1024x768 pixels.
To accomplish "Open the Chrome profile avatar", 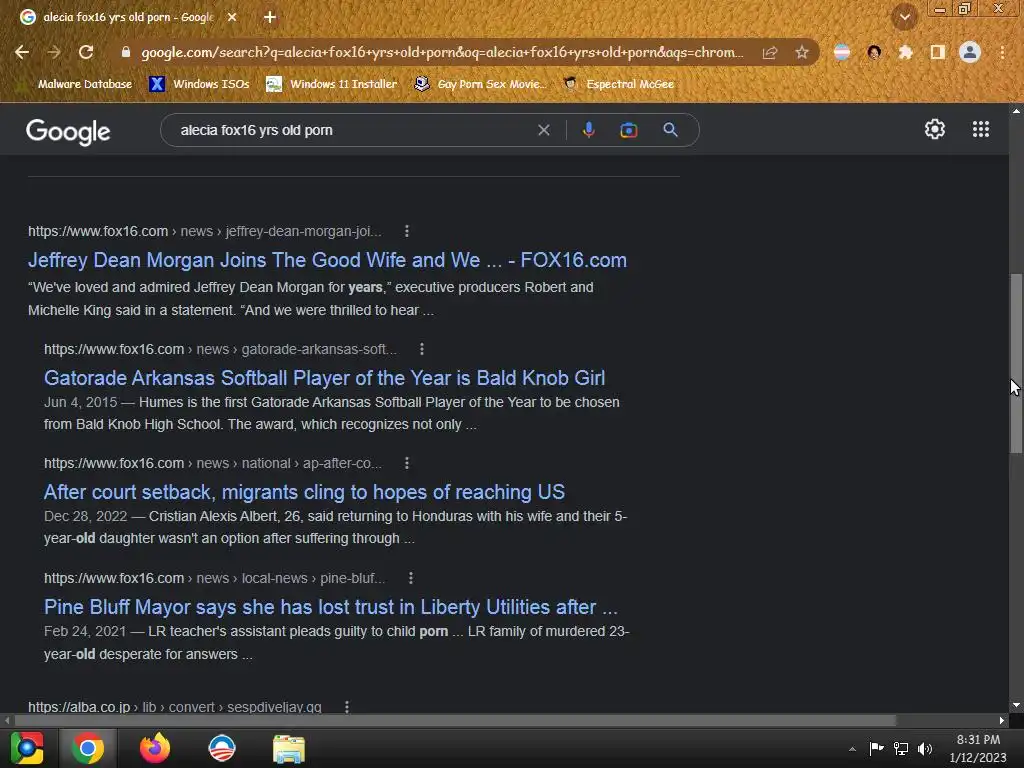I will [x=970, y=52].
